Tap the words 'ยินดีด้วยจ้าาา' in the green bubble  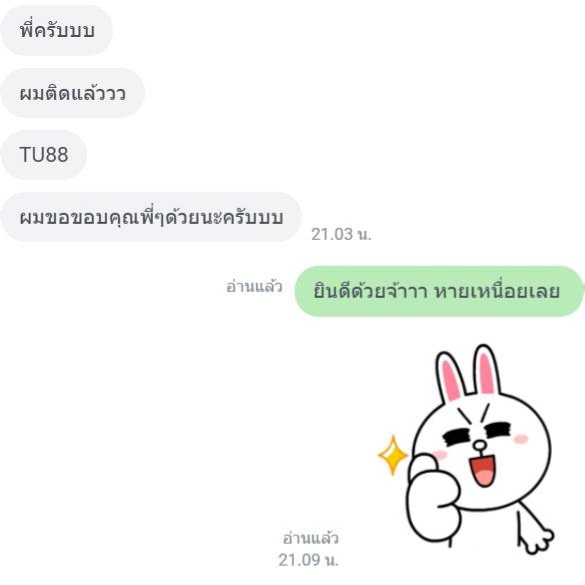369,291
